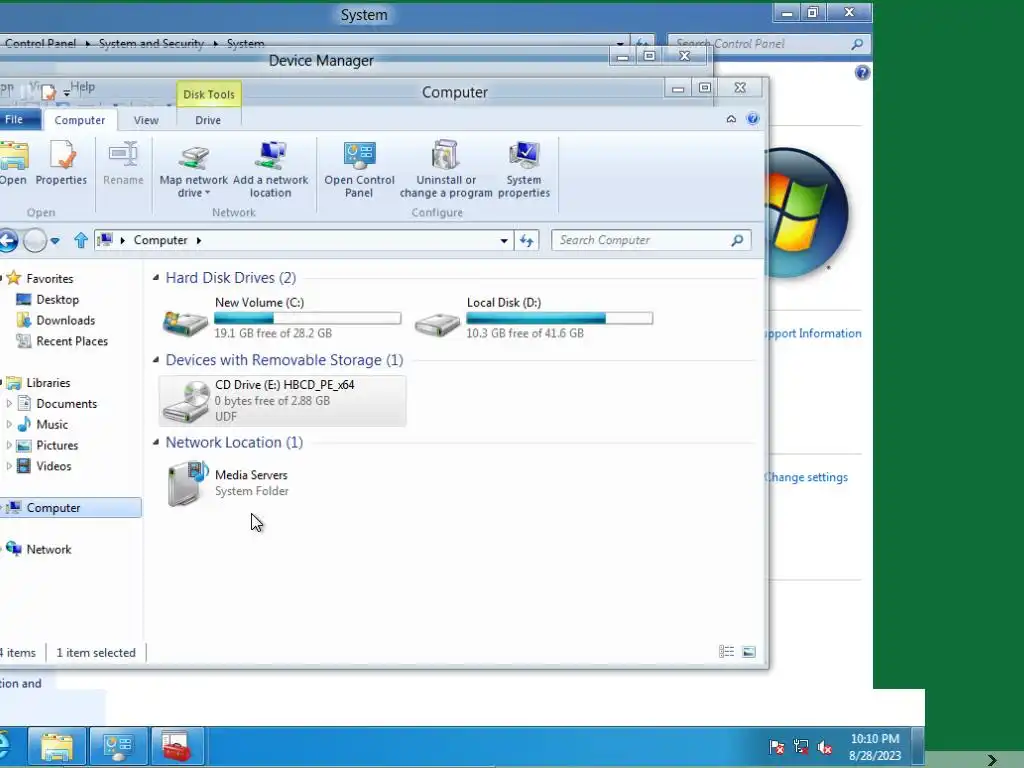Click the Search Computer magnifier icon
The width and height of the screenshot is (1024, 768).
pyautogui.click(x=737, y=240)
